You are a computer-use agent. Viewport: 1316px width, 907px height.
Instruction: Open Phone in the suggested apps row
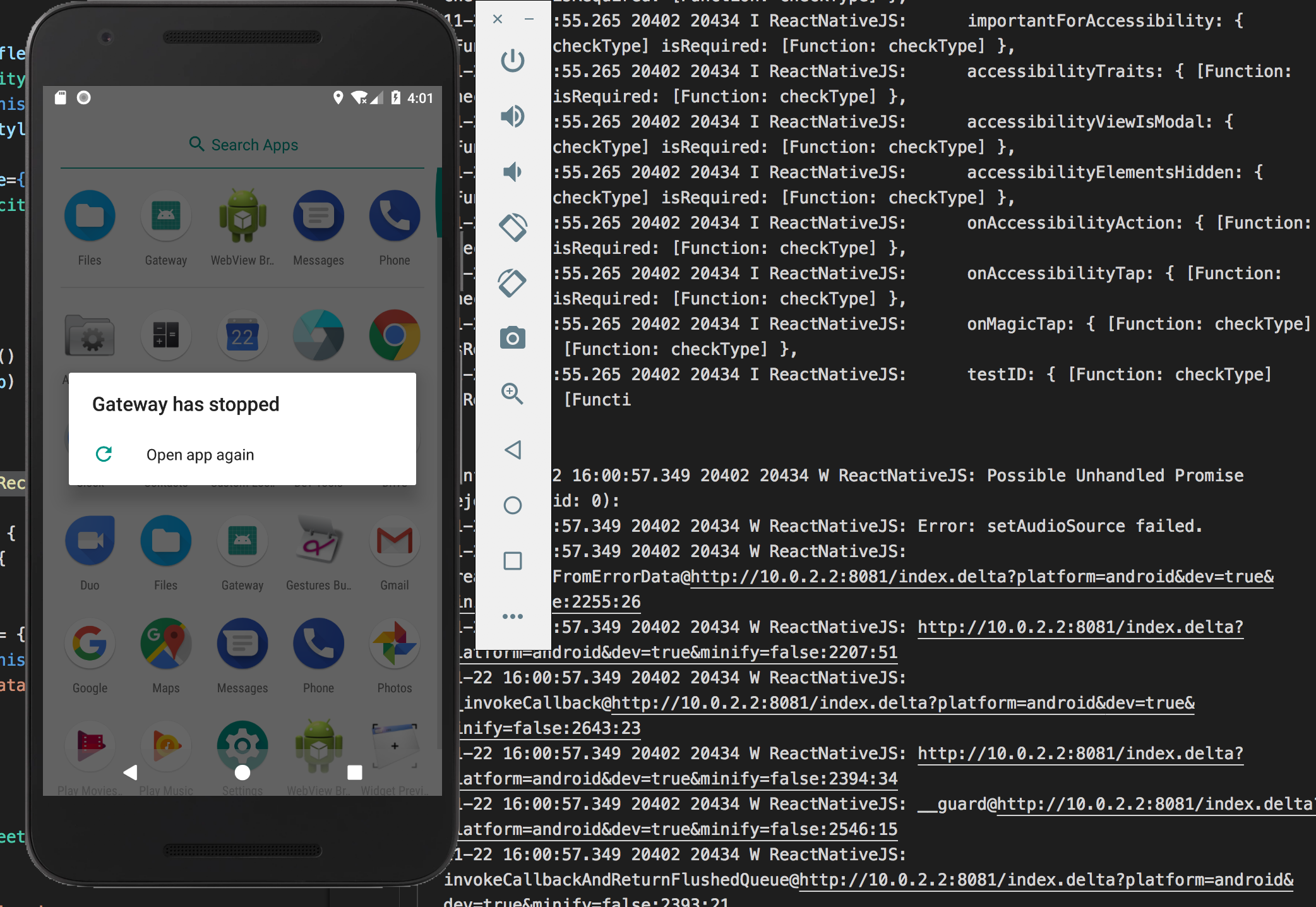tap(395, 228)
